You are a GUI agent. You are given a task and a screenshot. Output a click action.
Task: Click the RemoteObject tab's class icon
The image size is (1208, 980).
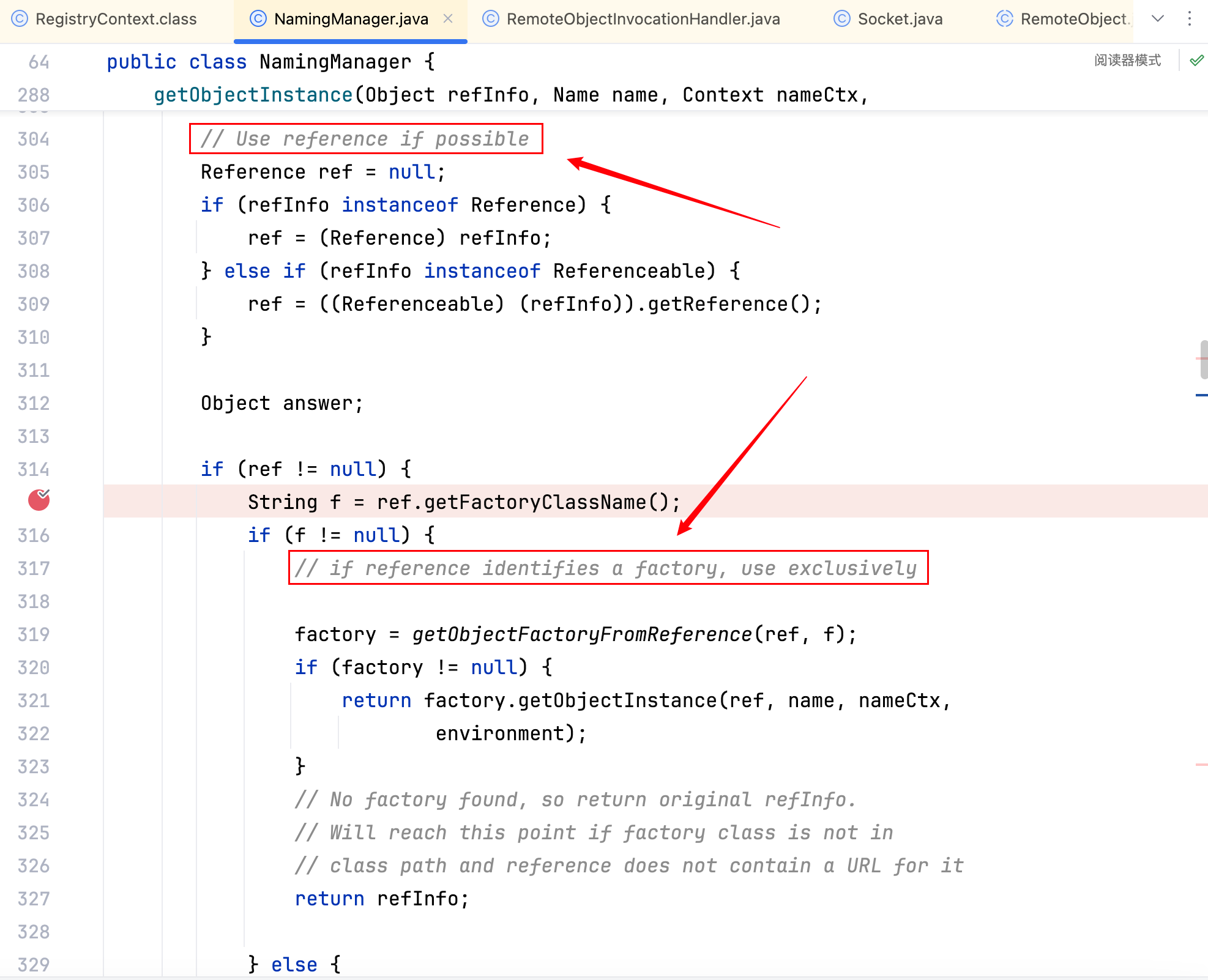[1004, 19]
